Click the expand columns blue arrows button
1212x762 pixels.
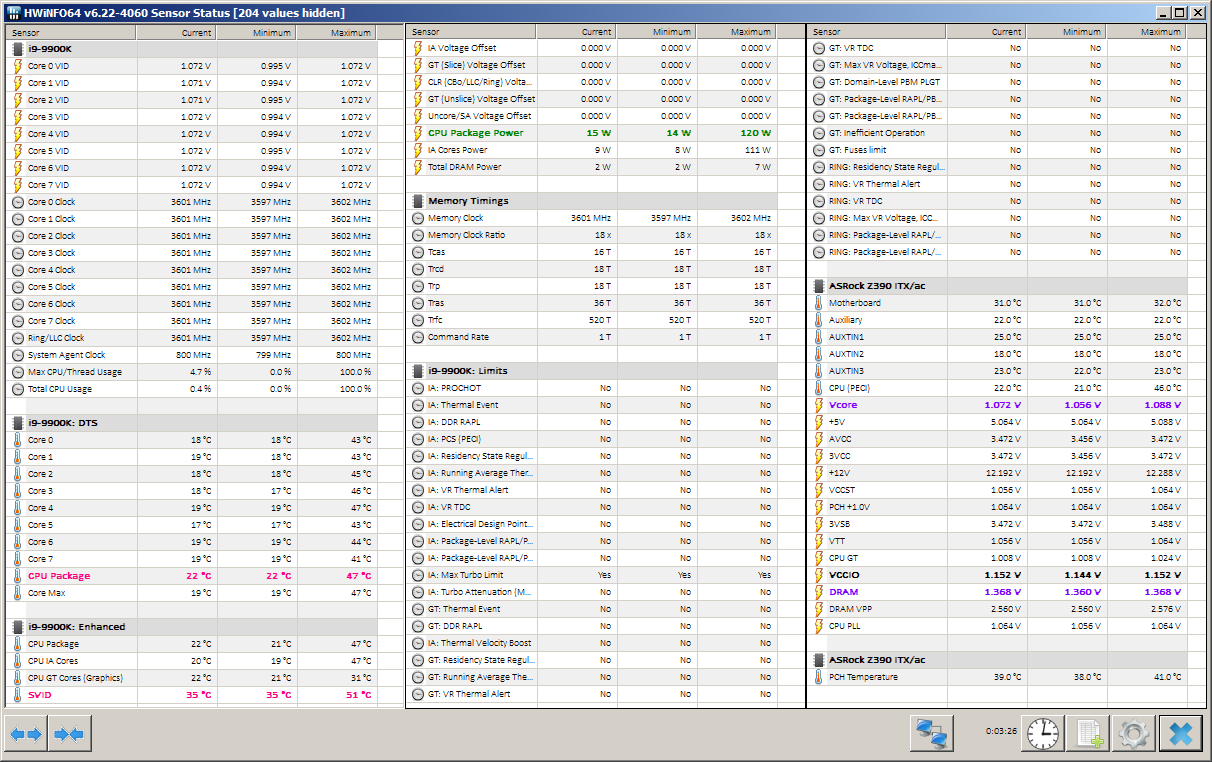26,734
